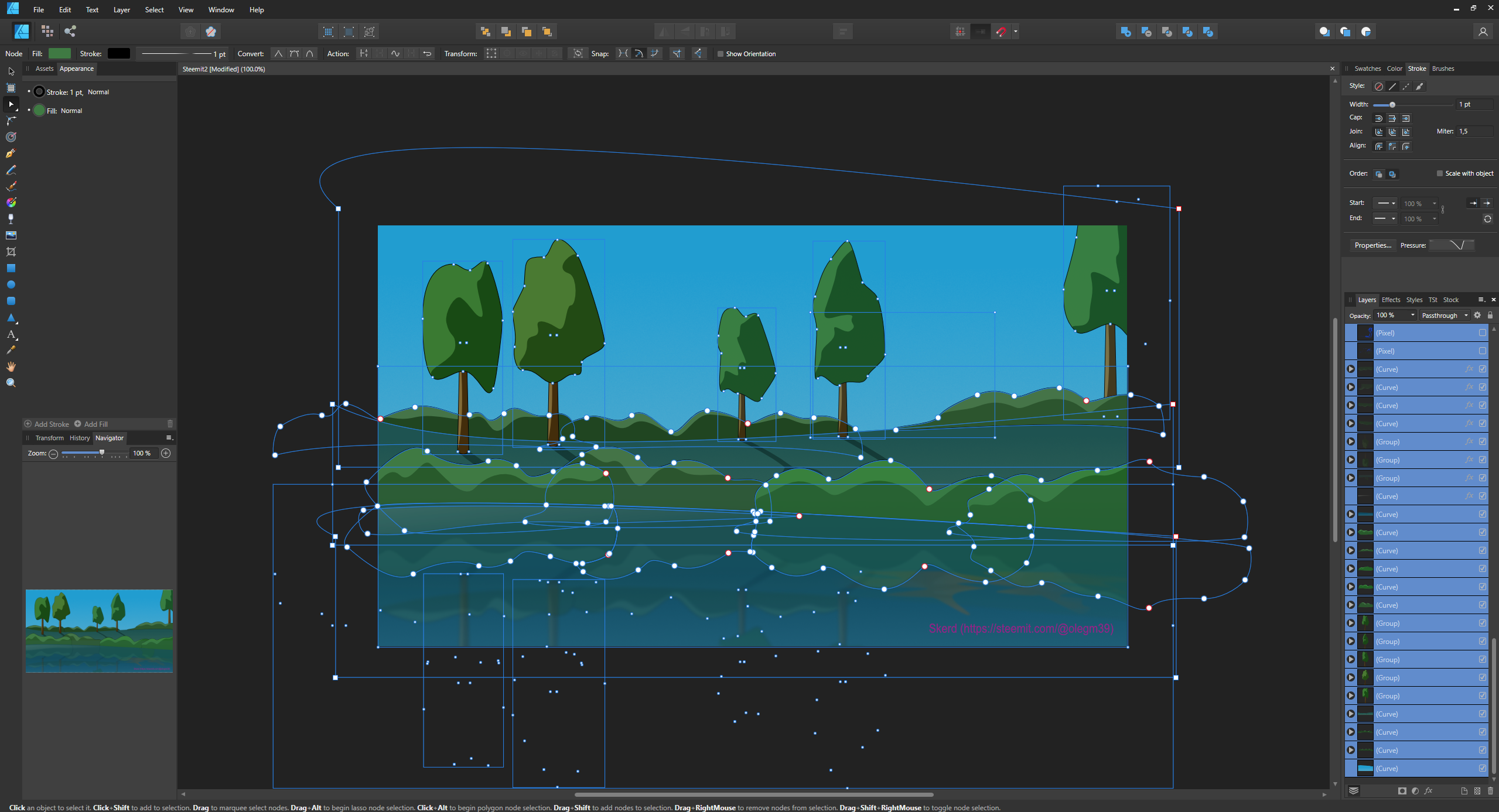1499x812 pixels.
Task: Expand the layer Opacity 100% dropdown
Action: tap(1412, 316)
